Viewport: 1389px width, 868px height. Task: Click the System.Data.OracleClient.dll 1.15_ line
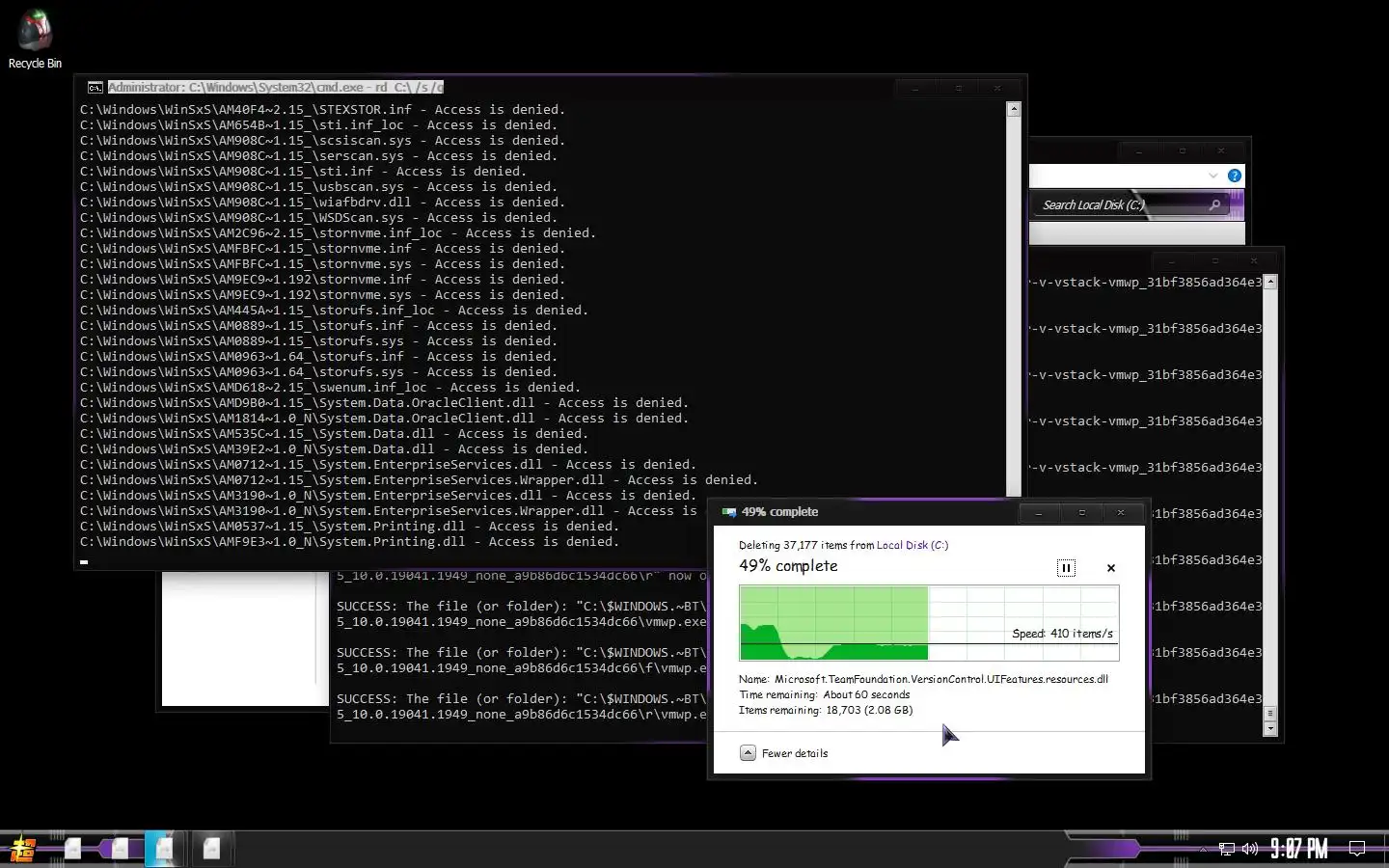pos(384,403)
